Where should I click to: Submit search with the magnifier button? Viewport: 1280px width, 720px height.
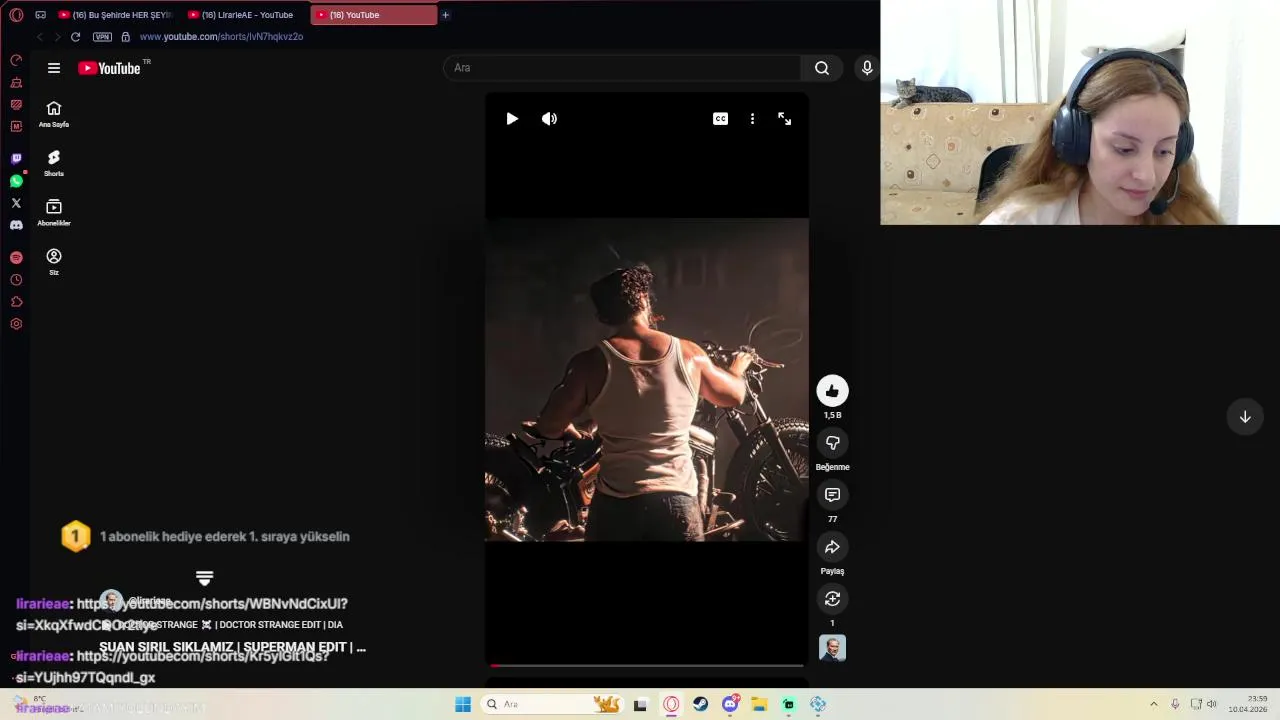click(821, 68)
